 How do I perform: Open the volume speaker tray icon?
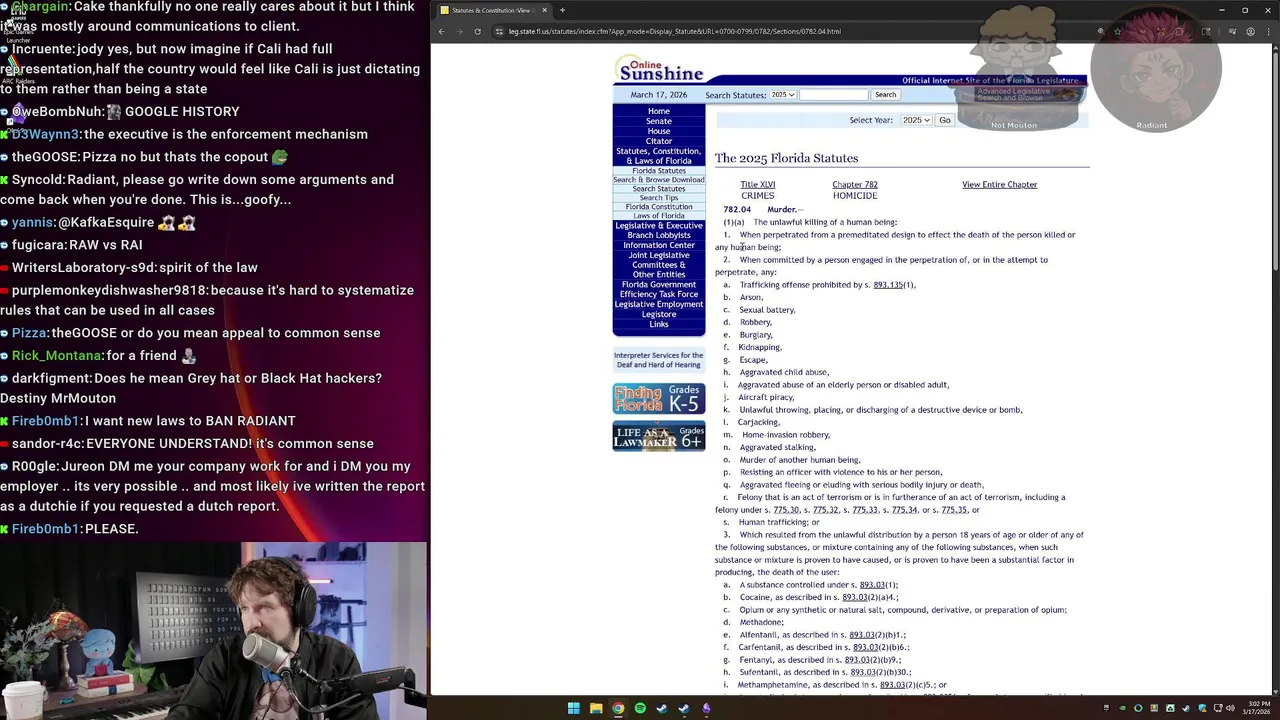tap(1230, 708)
